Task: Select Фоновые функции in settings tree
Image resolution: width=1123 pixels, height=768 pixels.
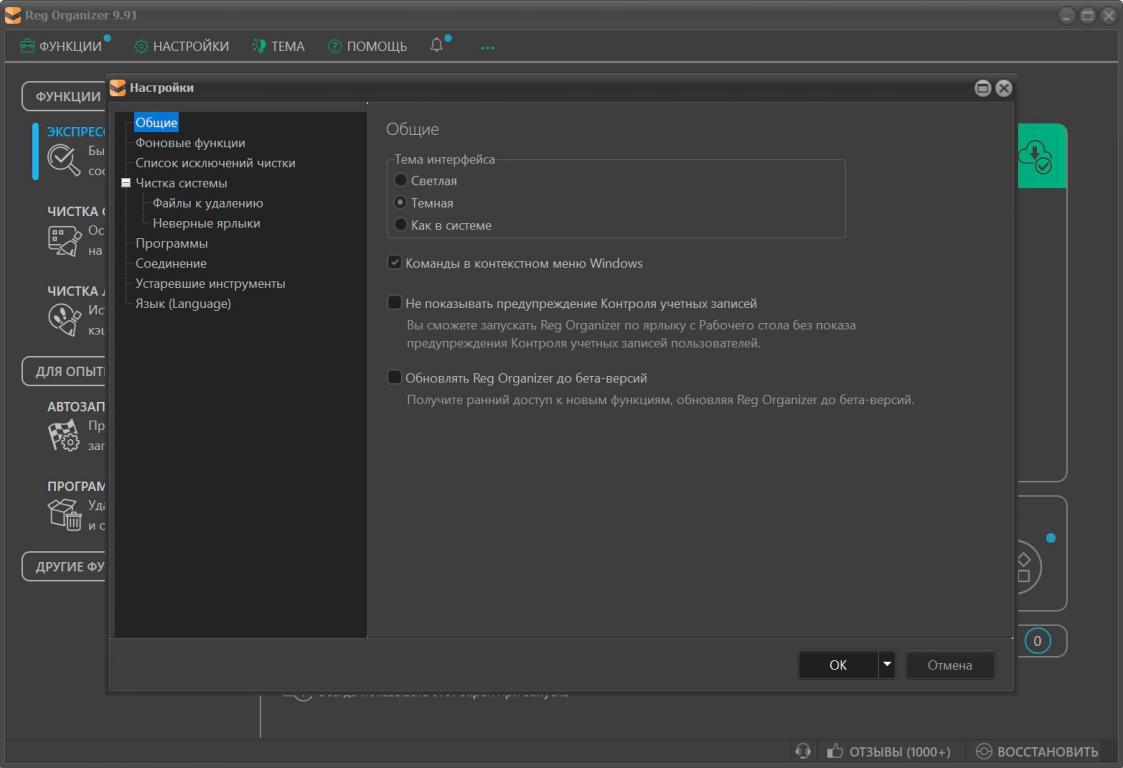Action: coord(190,143)
